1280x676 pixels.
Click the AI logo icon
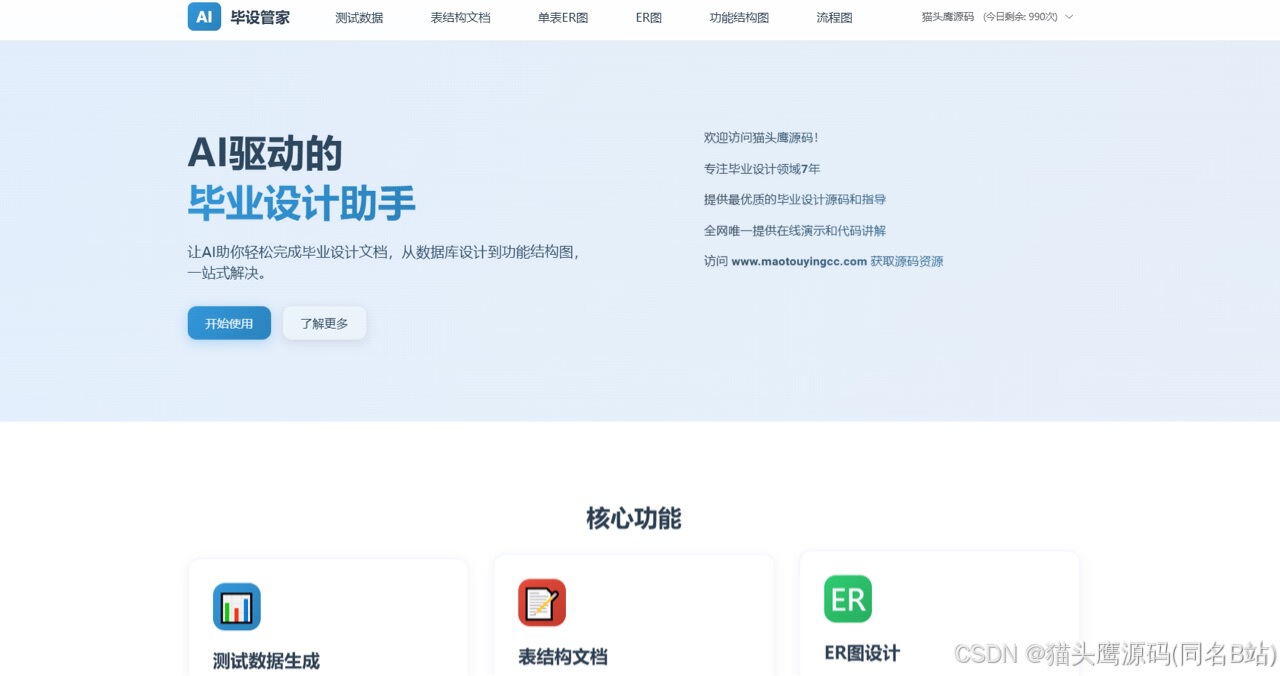203,16
